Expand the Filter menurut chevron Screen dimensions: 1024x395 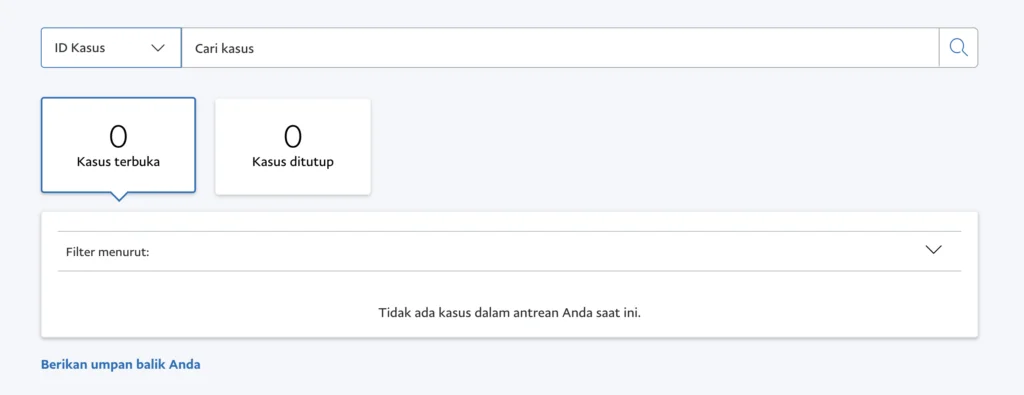[934, 250]
